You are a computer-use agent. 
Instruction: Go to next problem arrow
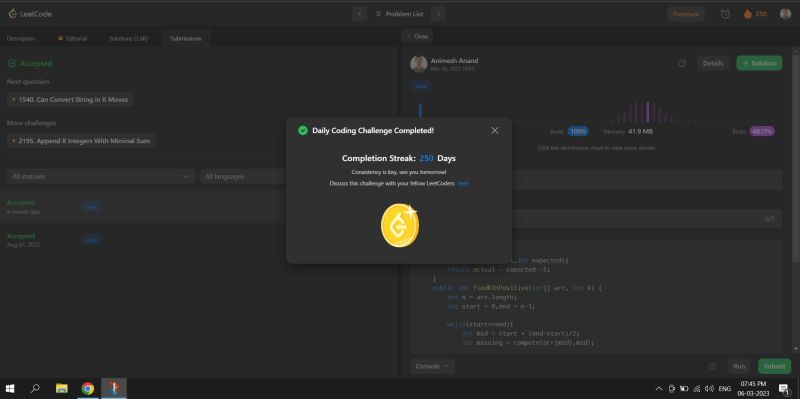pos(438,14)
